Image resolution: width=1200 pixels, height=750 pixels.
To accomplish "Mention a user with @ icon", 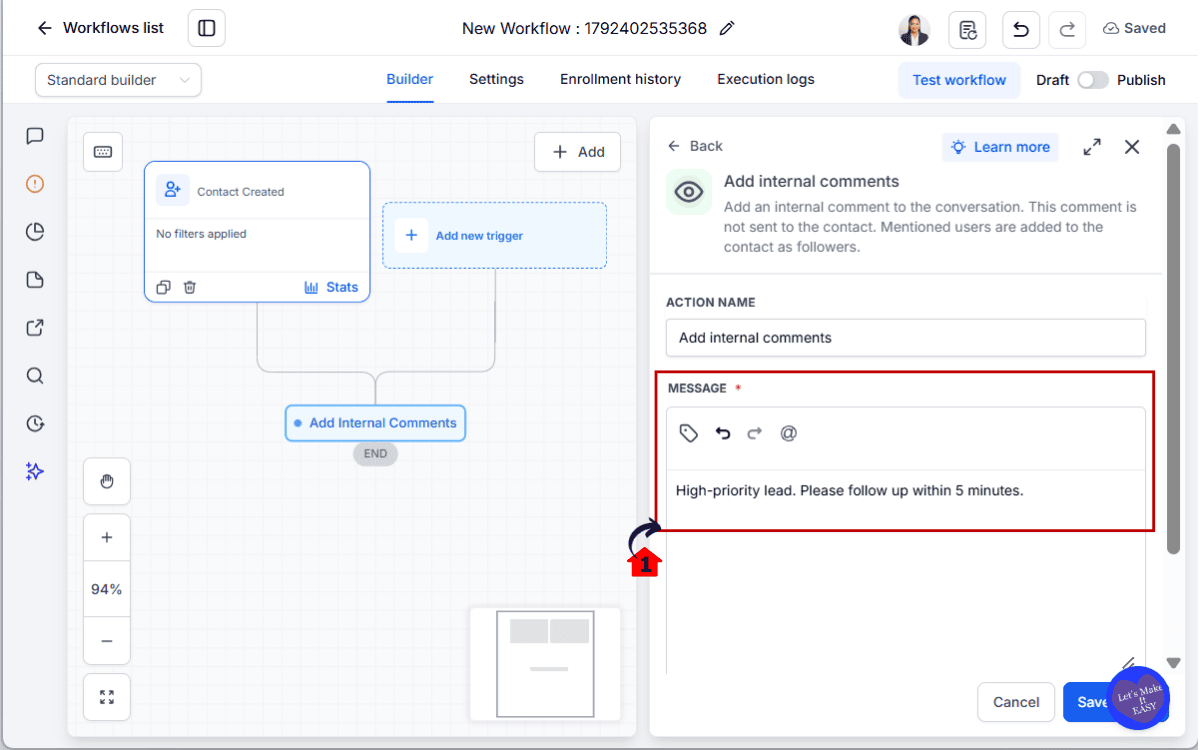I will pos(788,433).
